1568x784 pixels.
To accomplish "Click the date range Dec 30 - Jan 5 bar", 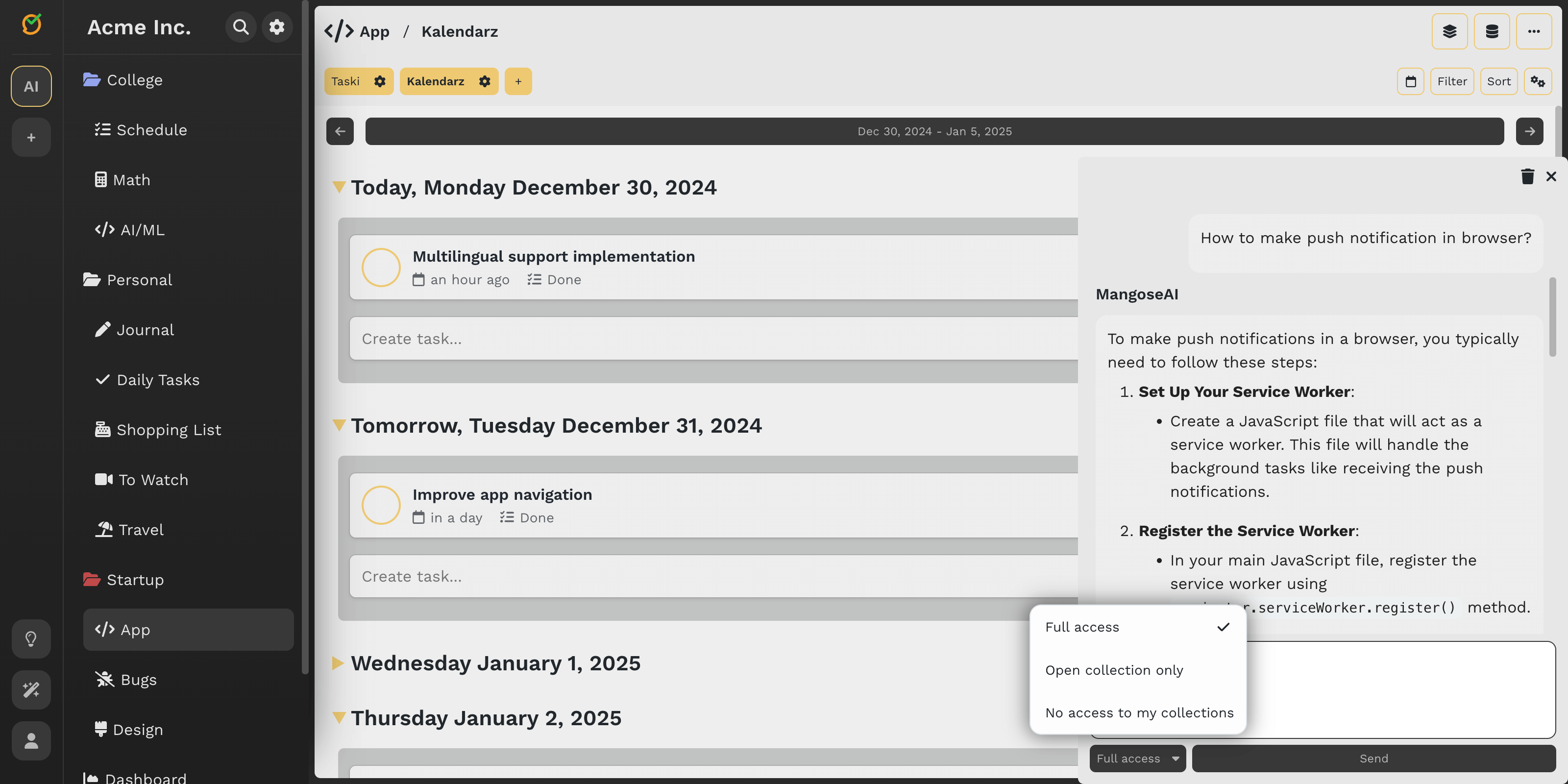I will click(934, 131).
